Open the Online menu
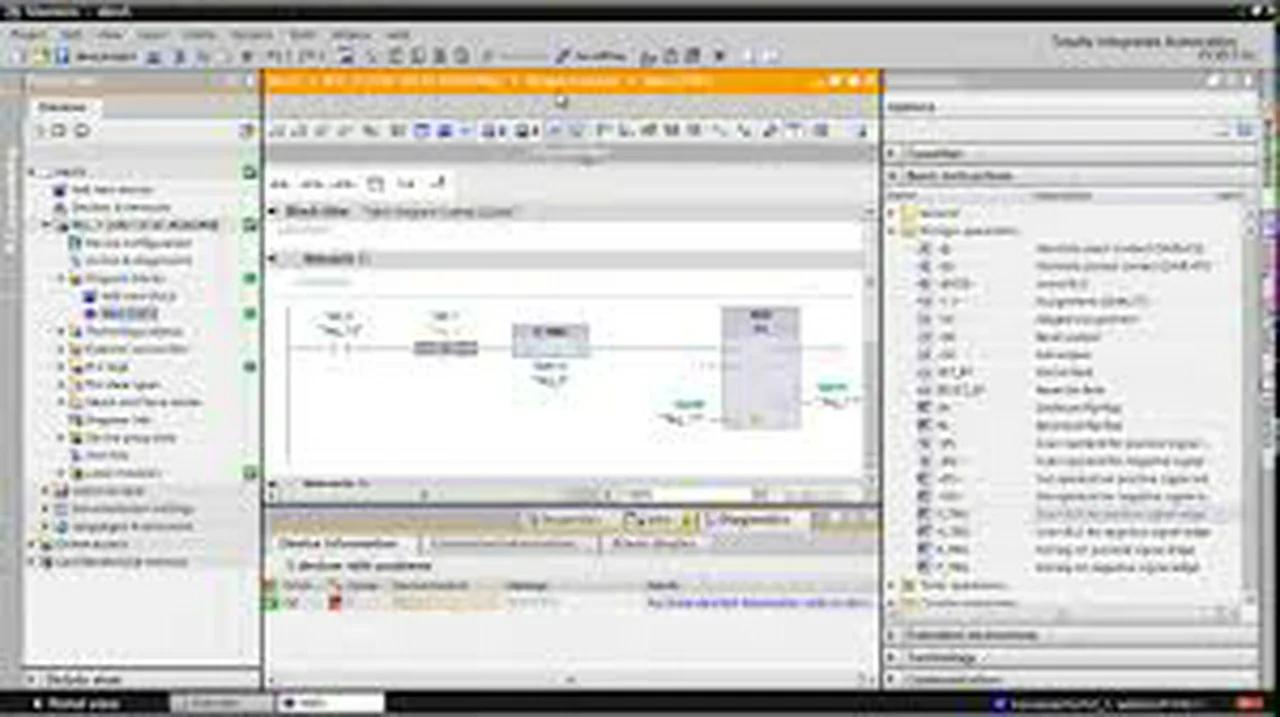Viewport: 1280px width, 717px height. pos(199,34)
